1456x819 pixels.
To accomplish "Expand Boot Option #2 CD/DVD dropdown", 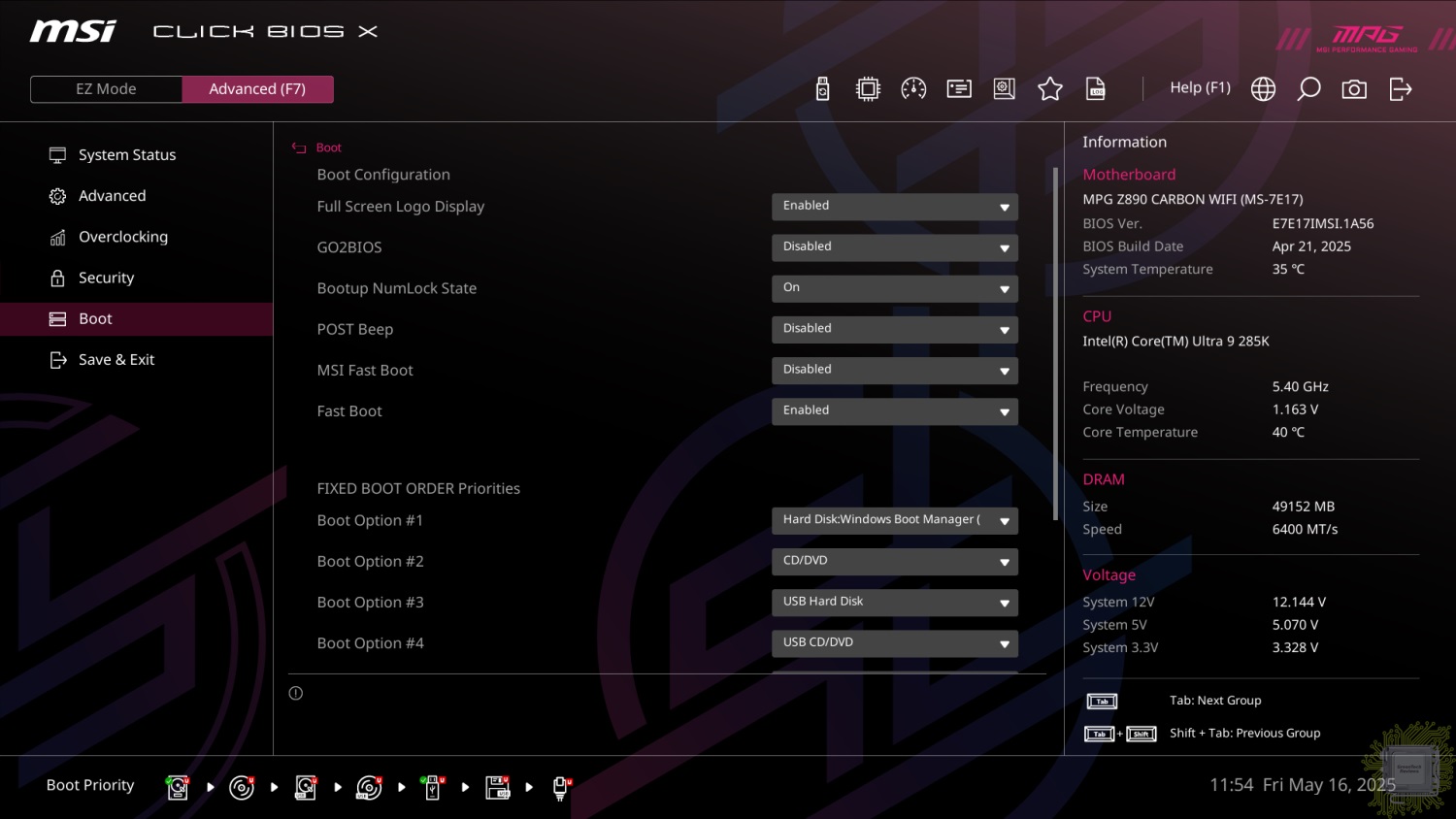I will (x=895, y=561).
